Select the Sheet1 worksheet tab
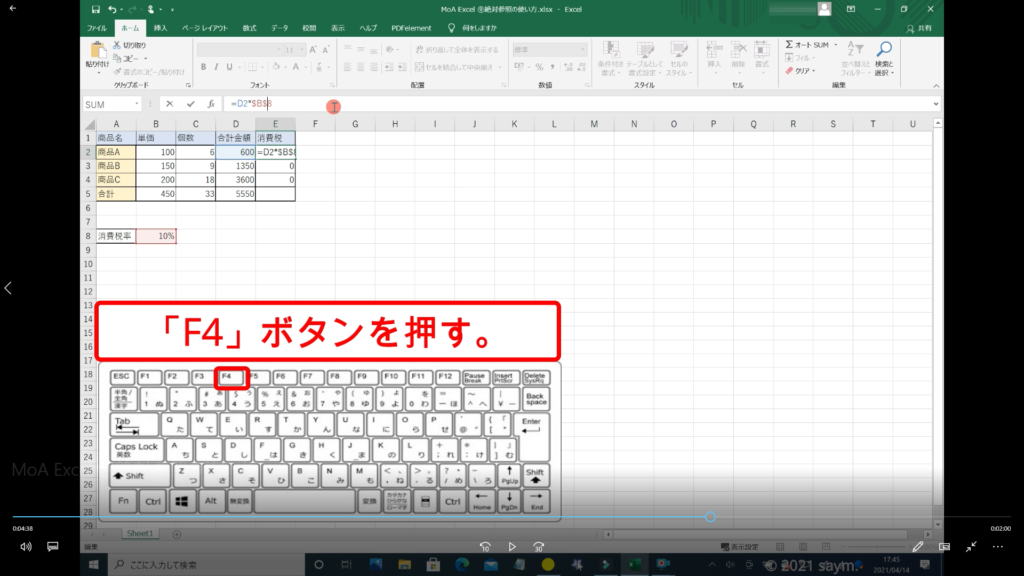The width and height of the screenshot is (1024, 576). pos(139,534)
